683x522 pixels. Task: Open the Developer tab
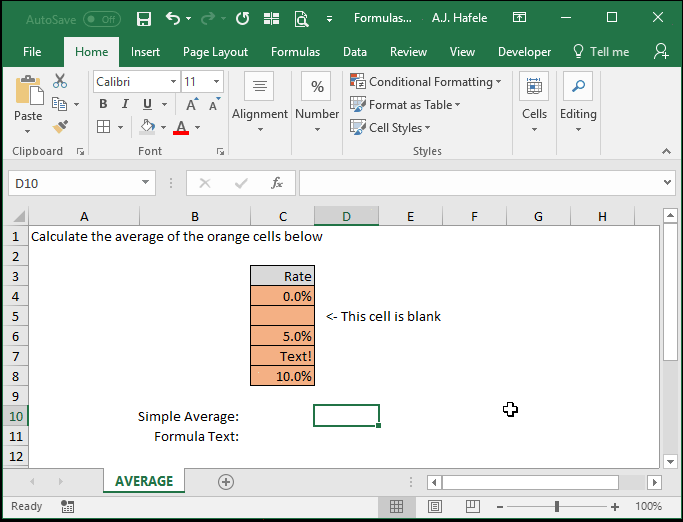[524, 52]
